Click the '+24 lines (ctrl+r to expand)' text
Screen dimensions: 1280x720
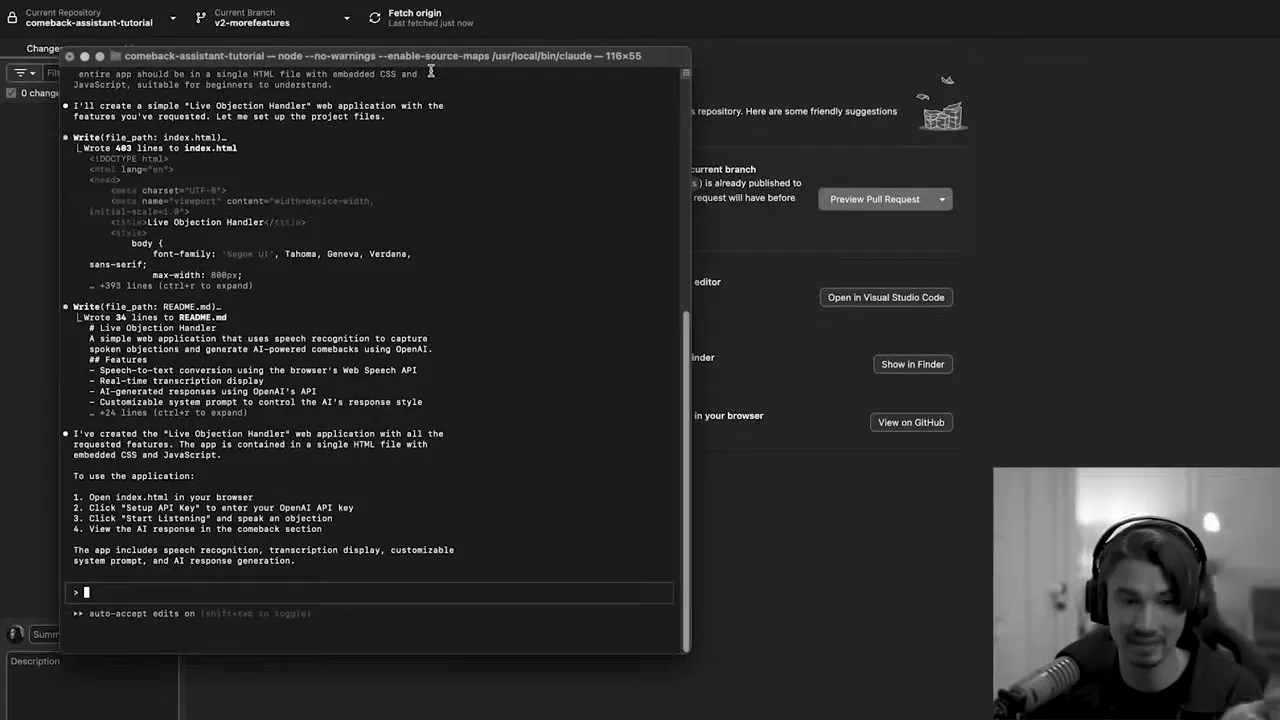(x=168, y=412)
